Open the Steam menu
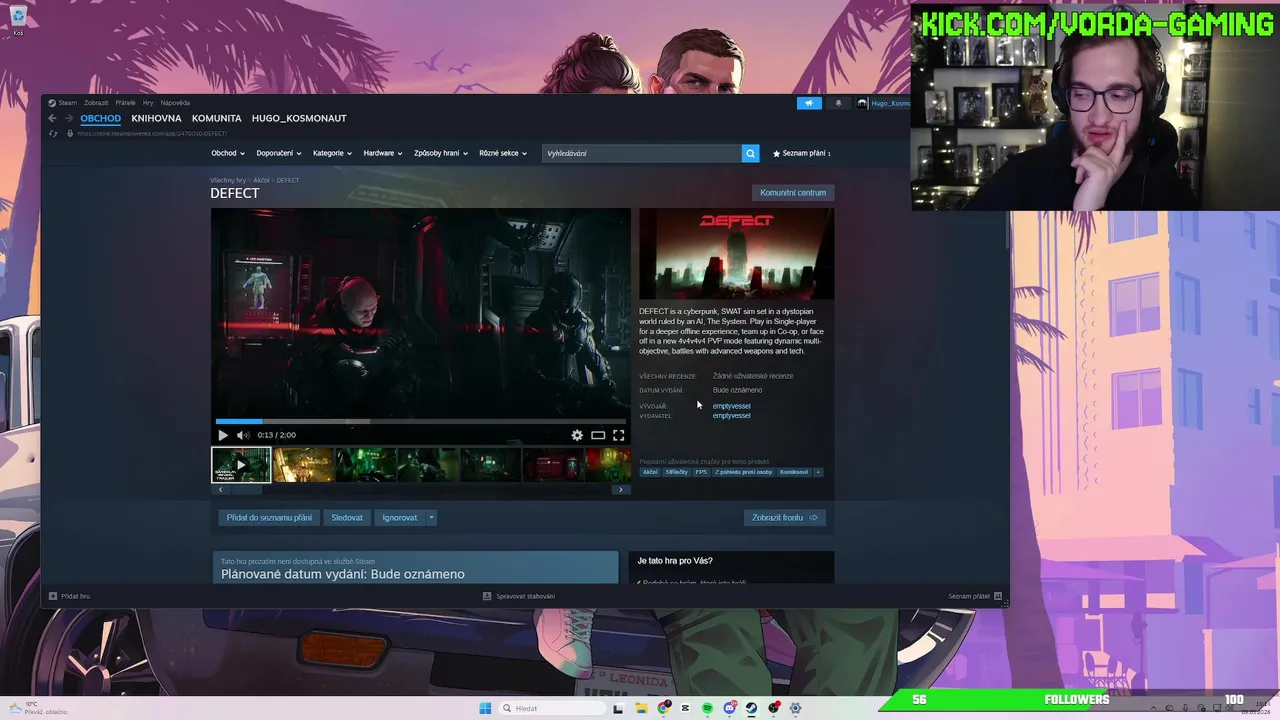This screenshot has height=720, width=1280. coord(63,103)
